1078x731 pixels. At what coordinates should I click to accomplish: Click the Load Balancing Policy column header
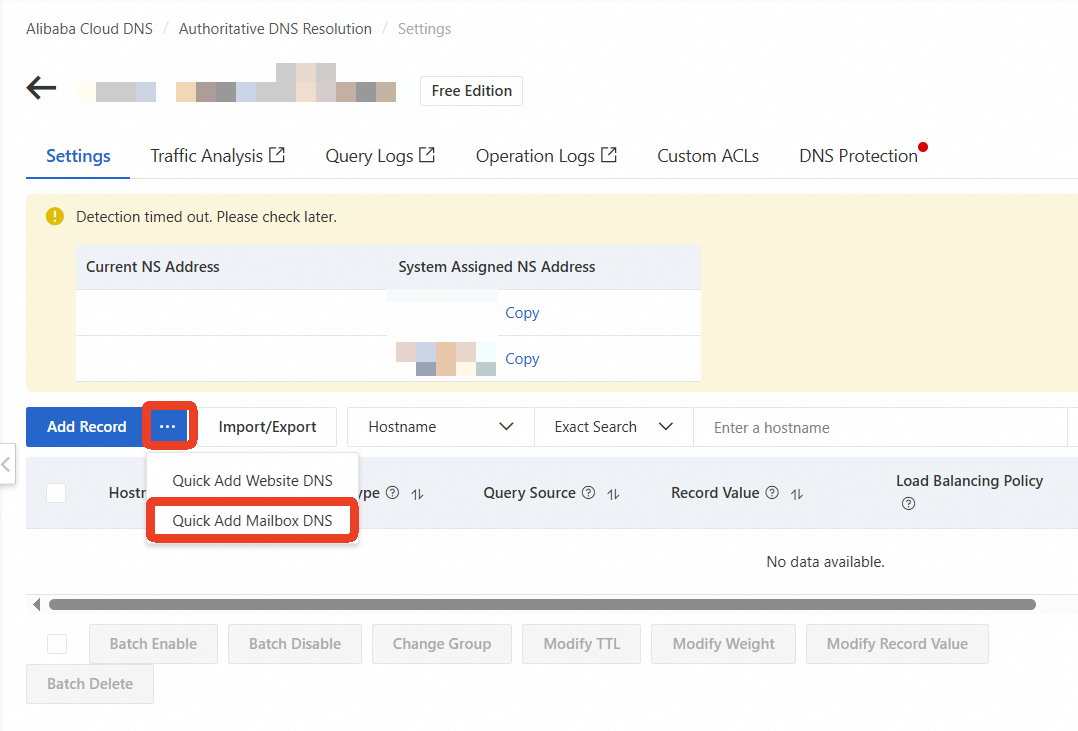pyautogui.click(x=969, y=481)
